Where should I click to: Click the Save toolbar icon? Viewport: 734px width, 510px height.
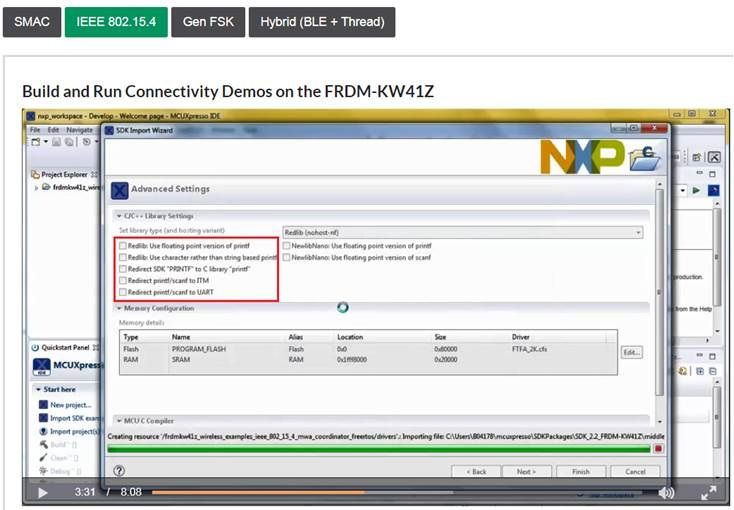(x=56, y=141)
